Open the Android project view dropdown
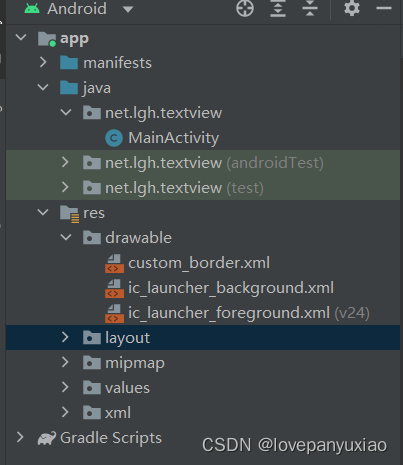This screenshot has height=465, width=403. 128,9
